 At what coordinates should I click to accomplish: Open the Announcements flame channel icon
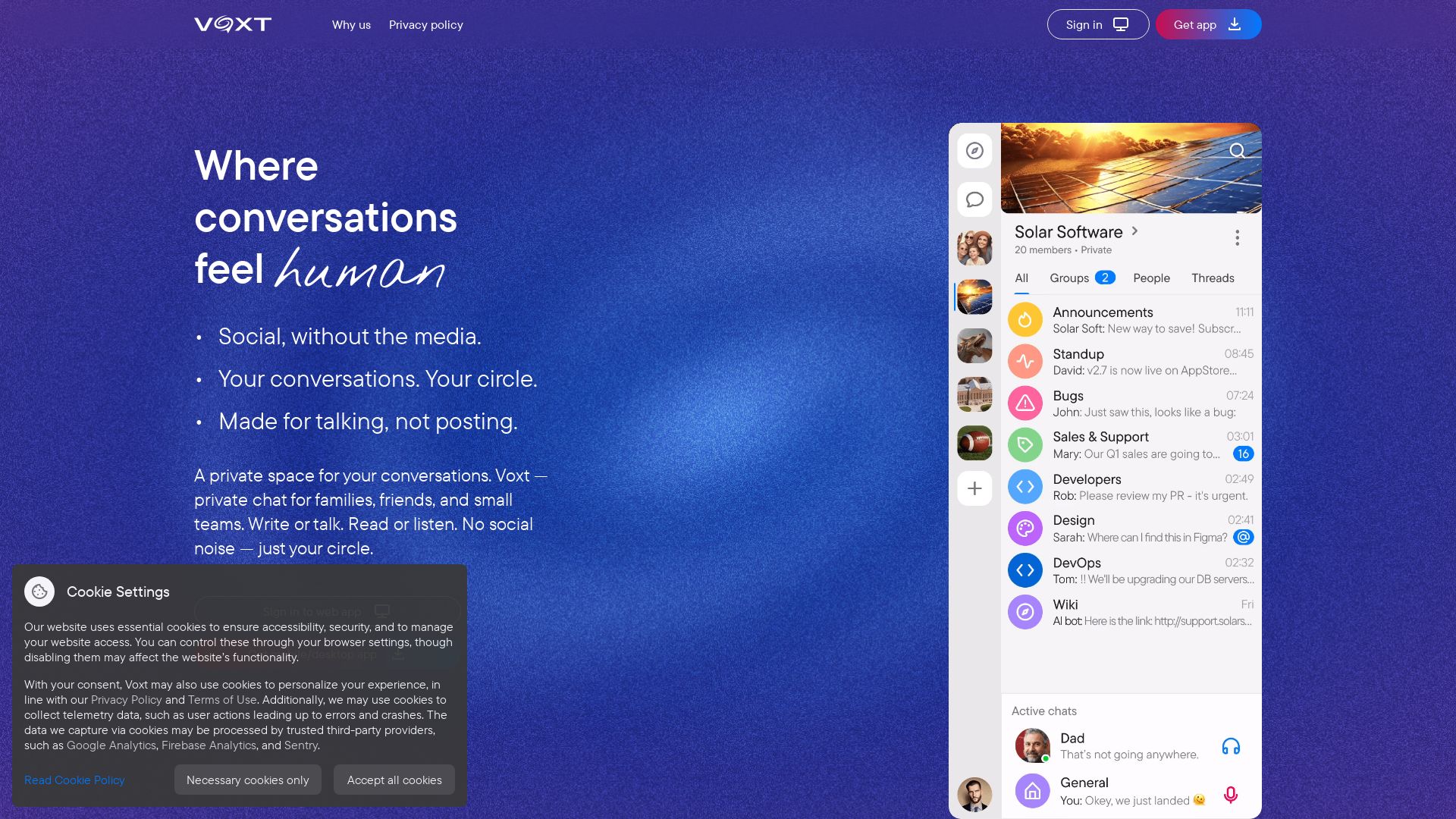[1025, 320]
